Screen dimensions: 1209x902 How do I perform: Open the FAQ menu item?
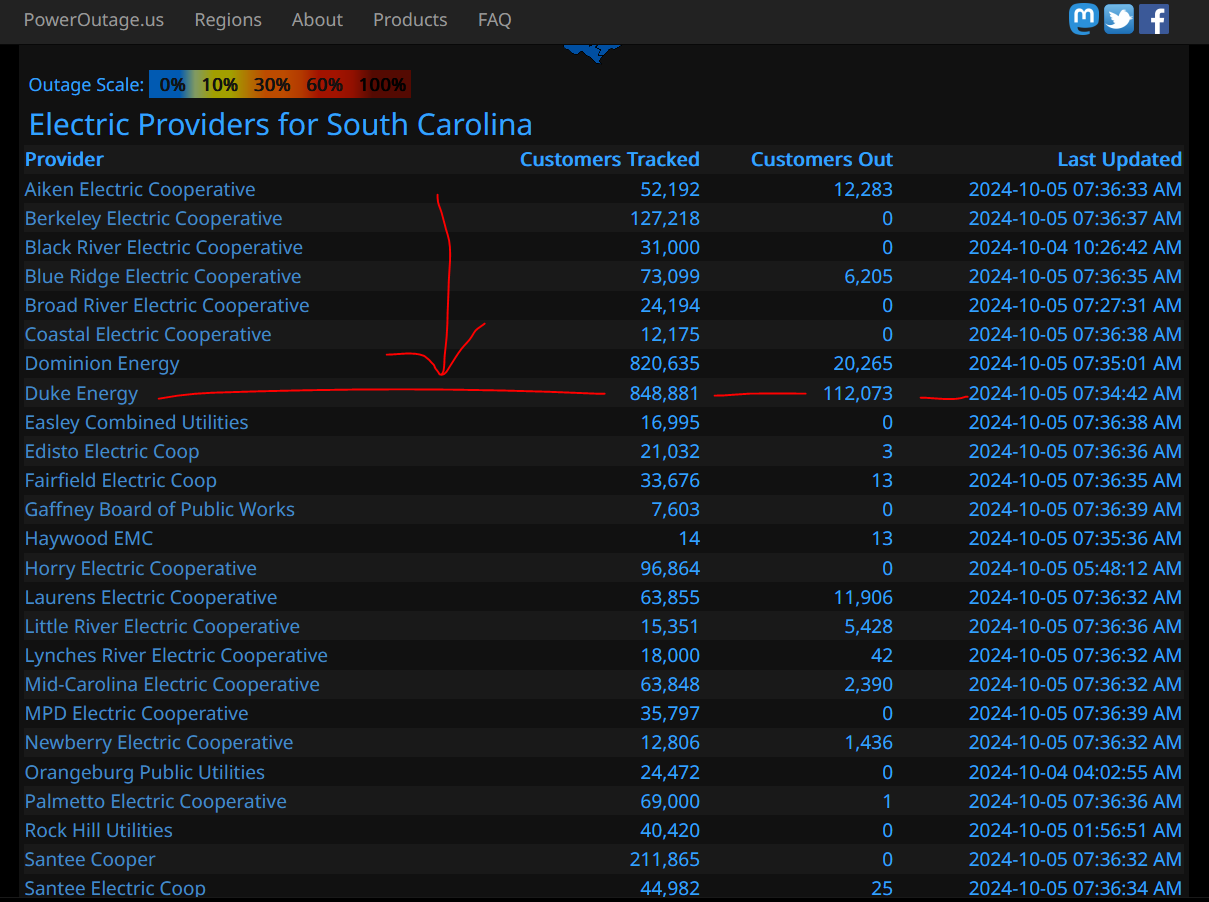[495, 20]
